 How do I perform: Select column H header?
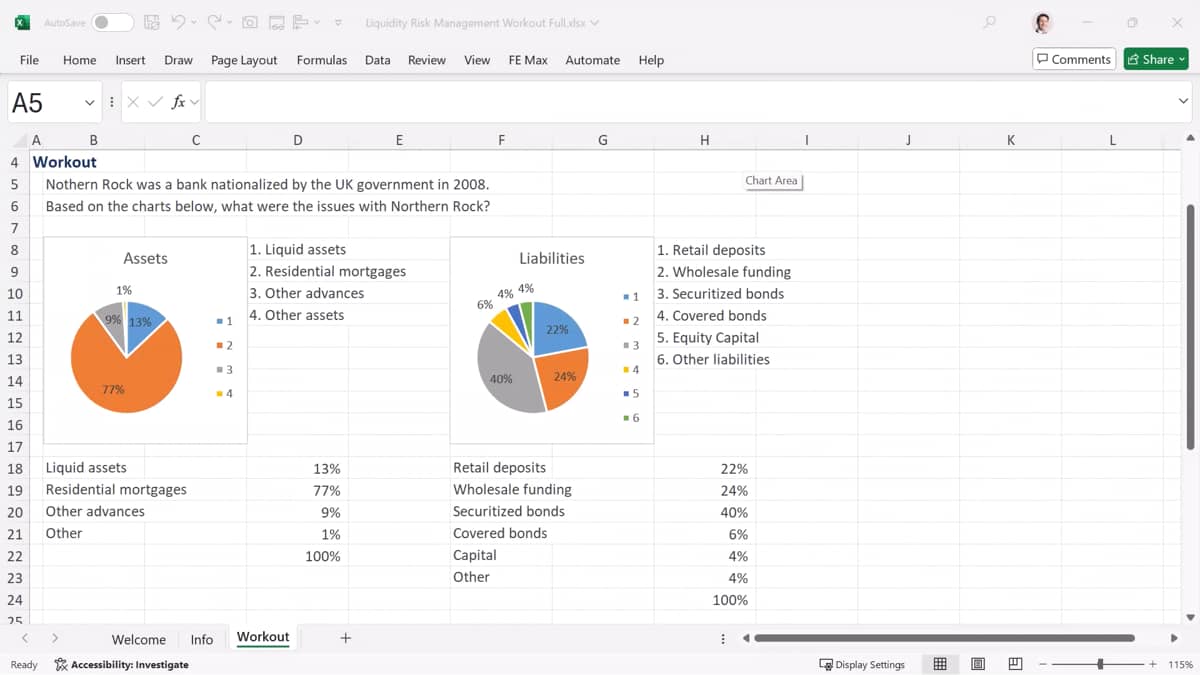click(x=705, y=140)
